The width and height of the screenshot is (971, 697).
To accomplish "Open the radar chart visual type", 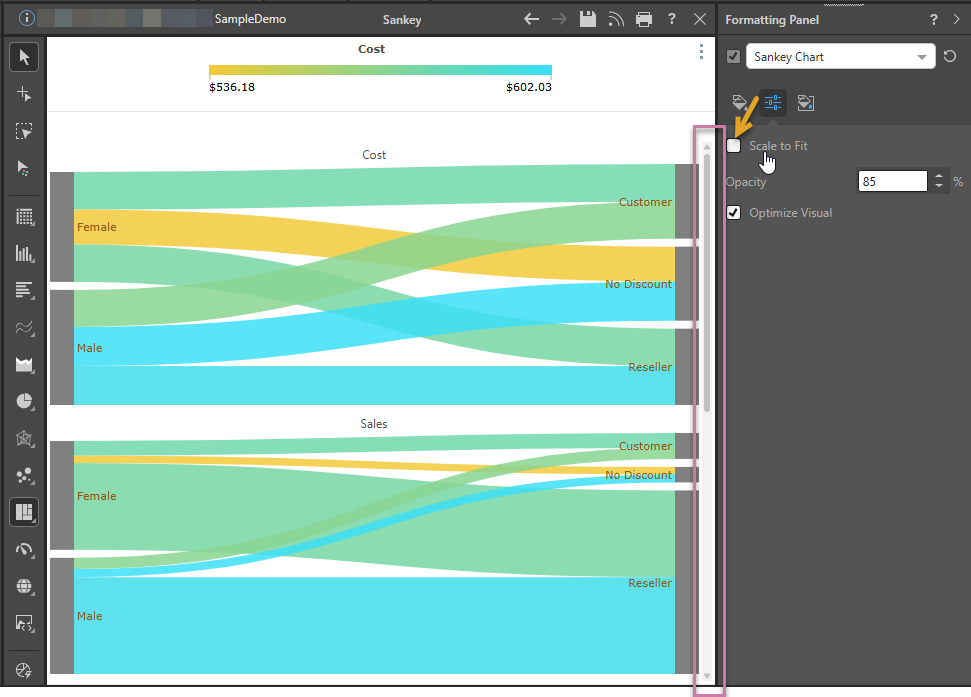I will pos(24,439).
